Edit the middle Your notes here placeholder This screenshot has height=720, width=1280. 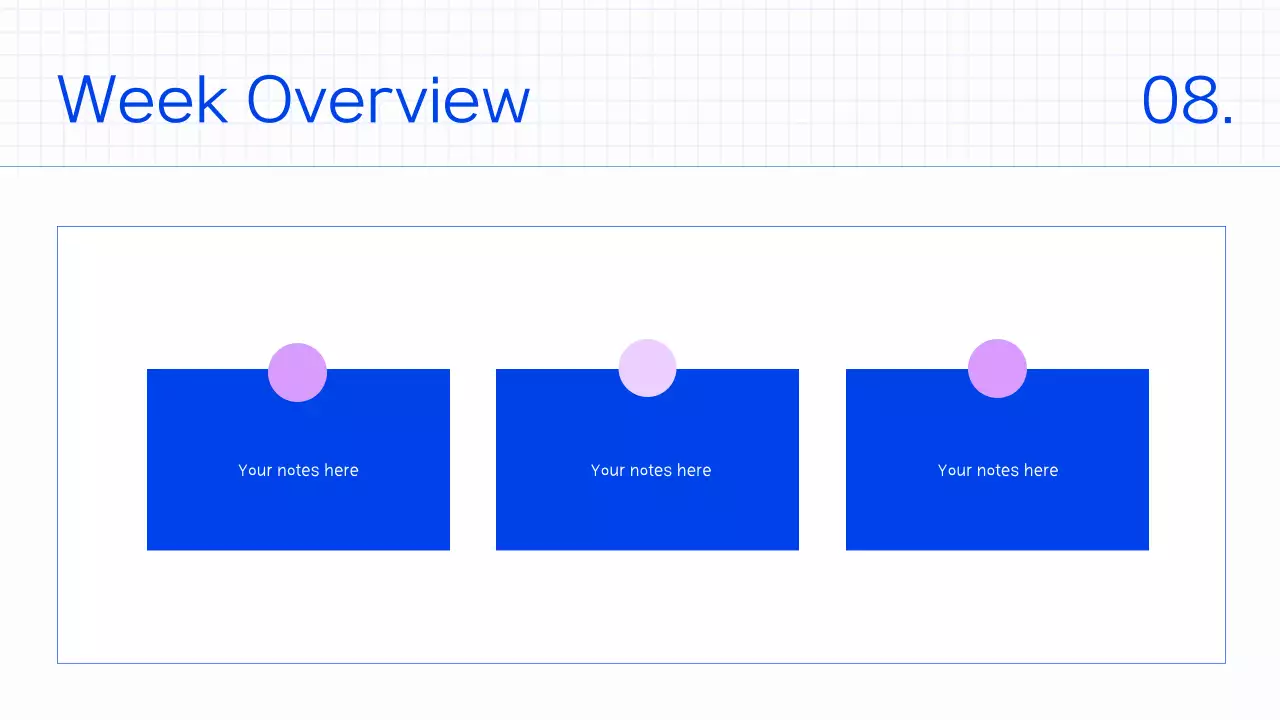pyautogui.click(x=651, y=470)
